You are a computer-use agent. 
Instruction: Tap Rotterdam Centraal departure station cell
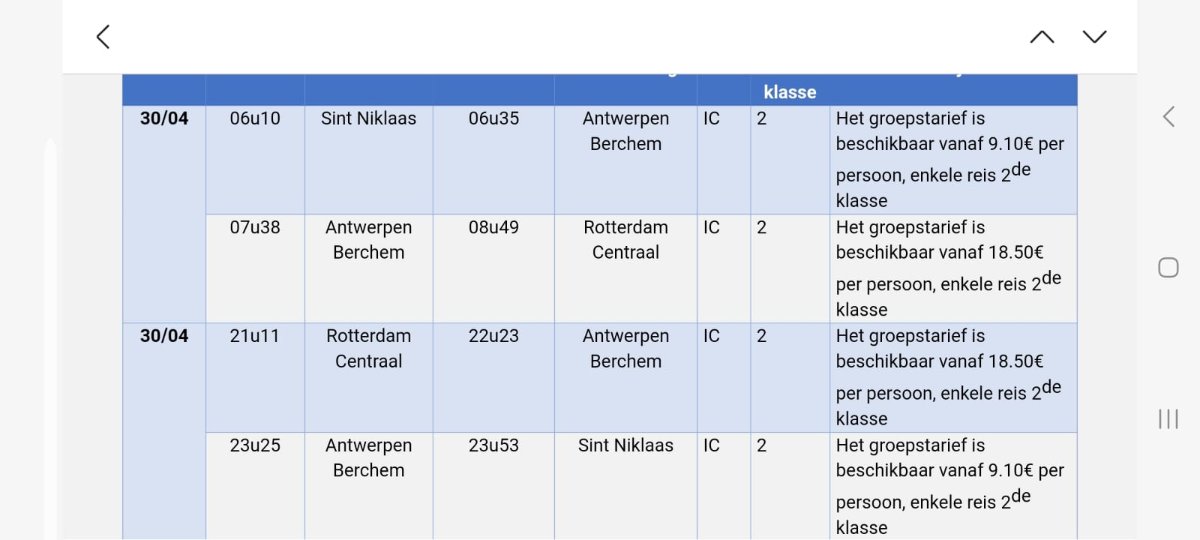[x=369, y=349]
